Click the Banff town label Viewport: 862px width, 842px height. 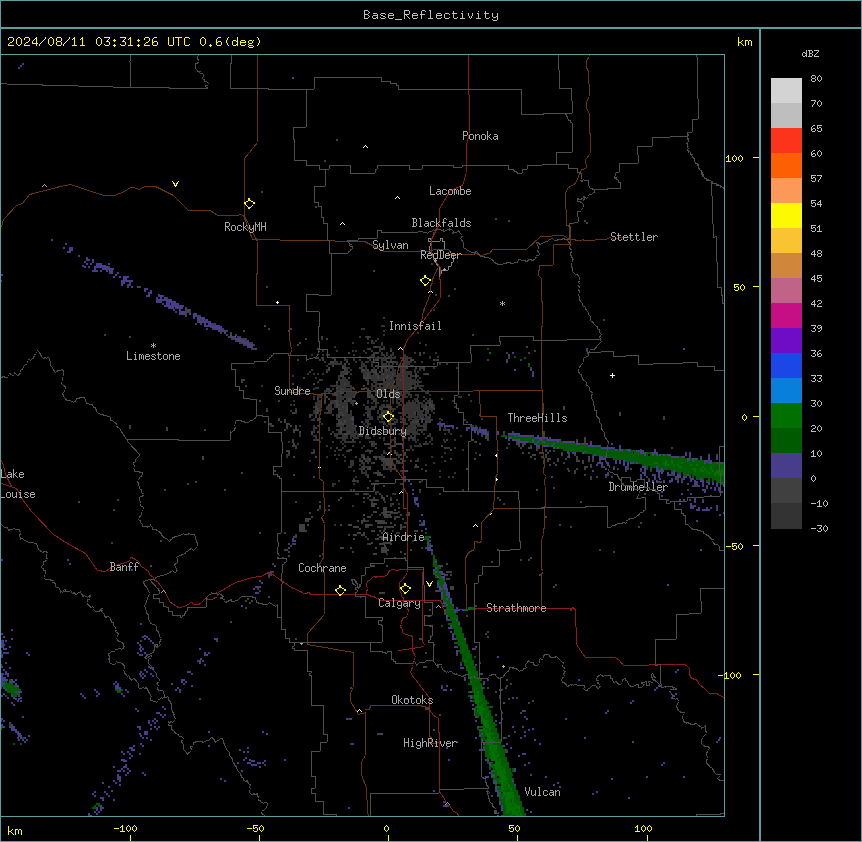pyautogui.click(x=124, y=567)
